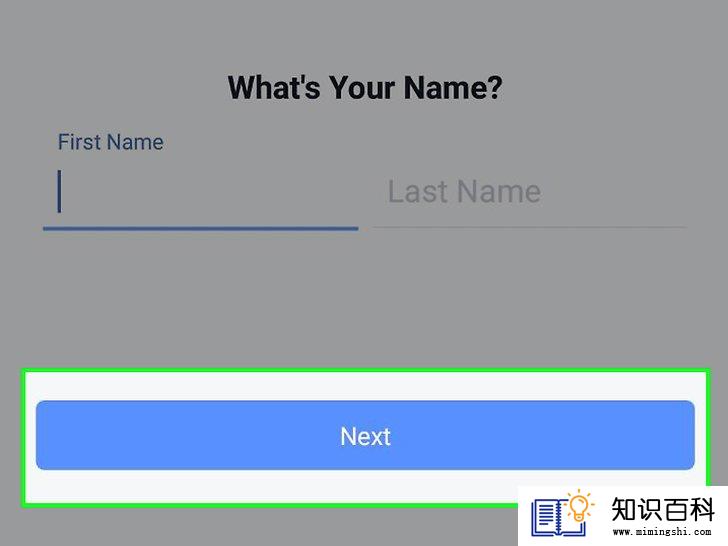Click the 知识百科 logo text

(x=663, y=509)
